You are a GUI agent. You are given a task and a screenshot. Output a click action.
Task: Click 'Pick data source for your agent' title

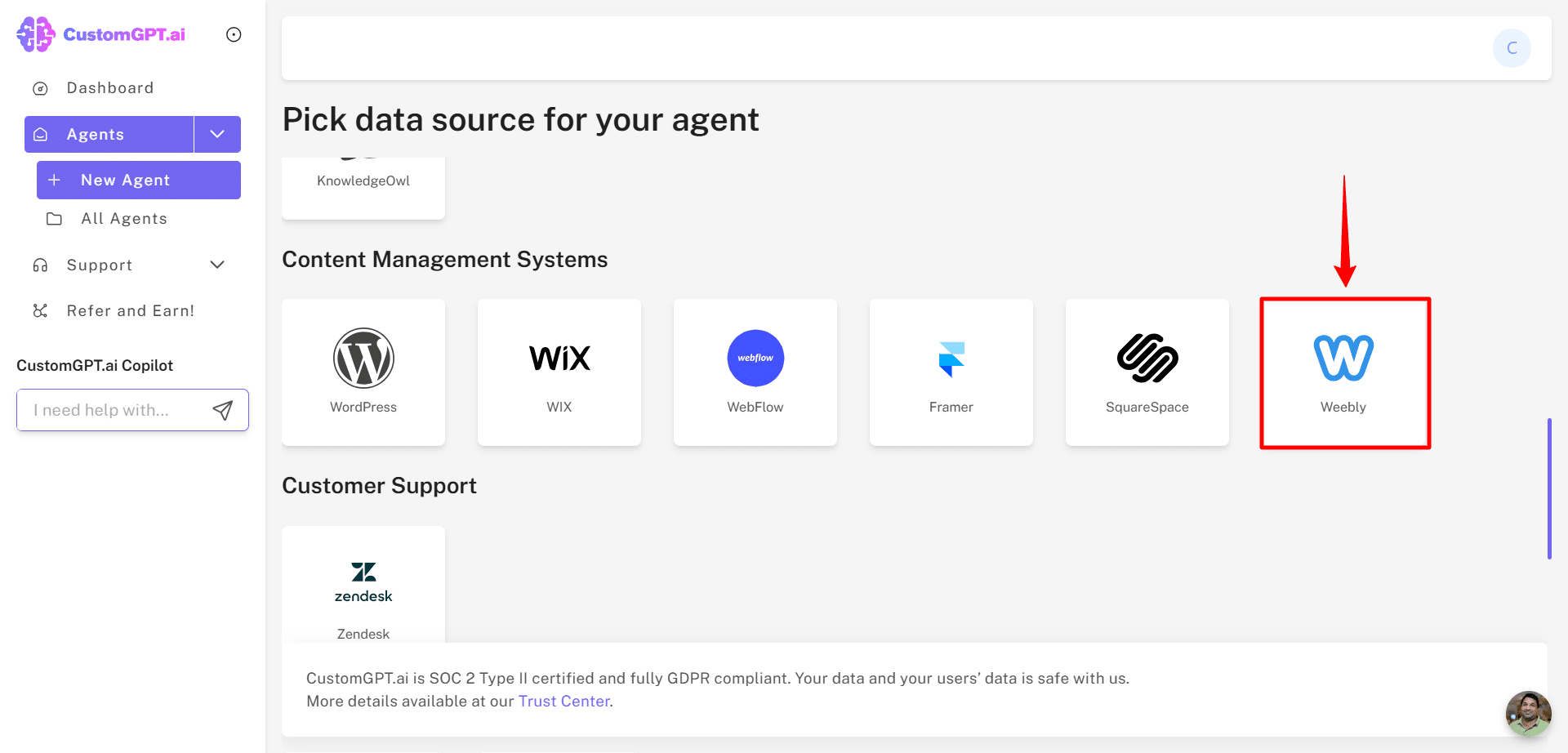(x=521, y=120)
